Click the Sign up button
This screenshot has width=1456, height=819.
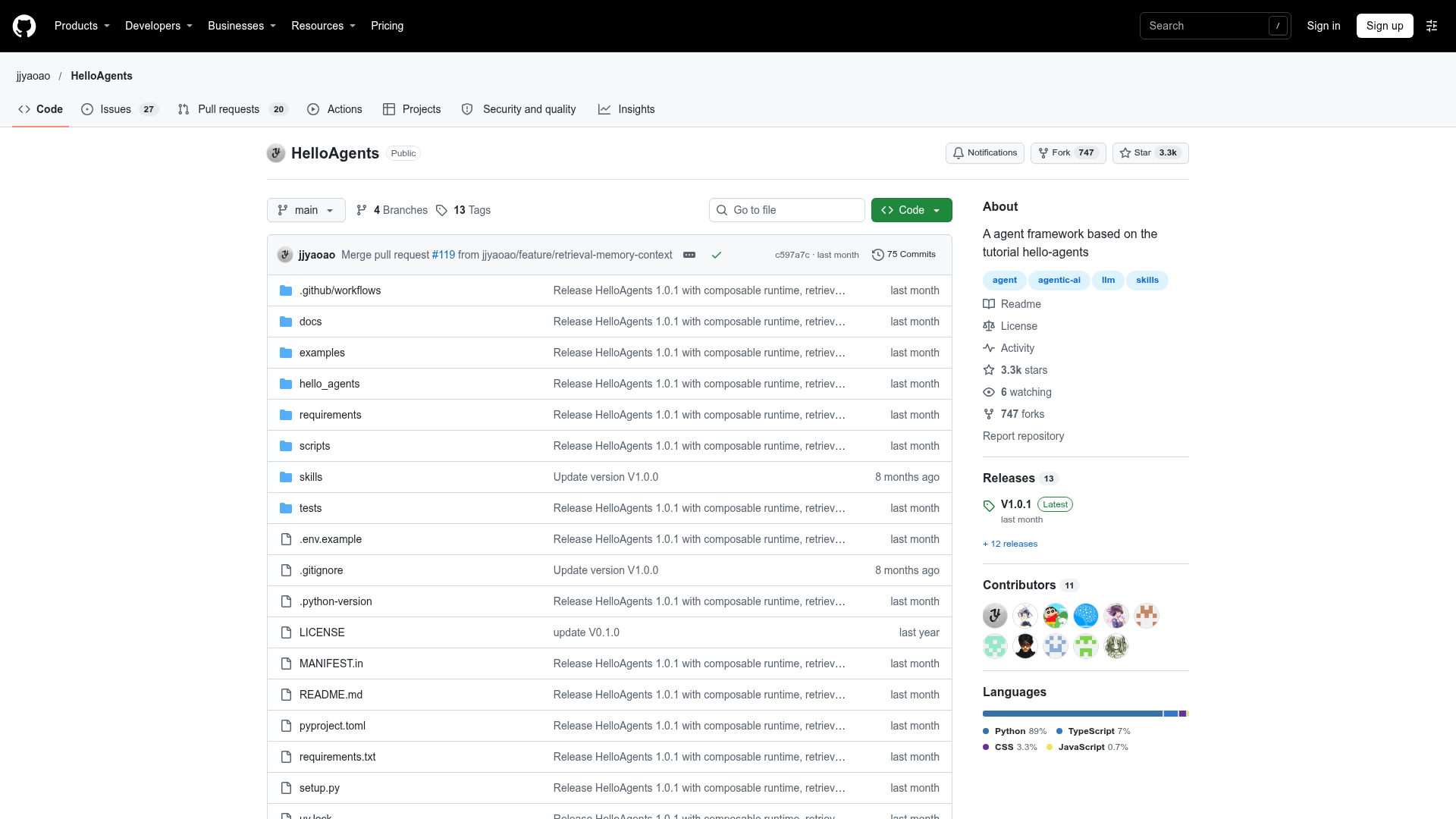tap(1385, 26)
